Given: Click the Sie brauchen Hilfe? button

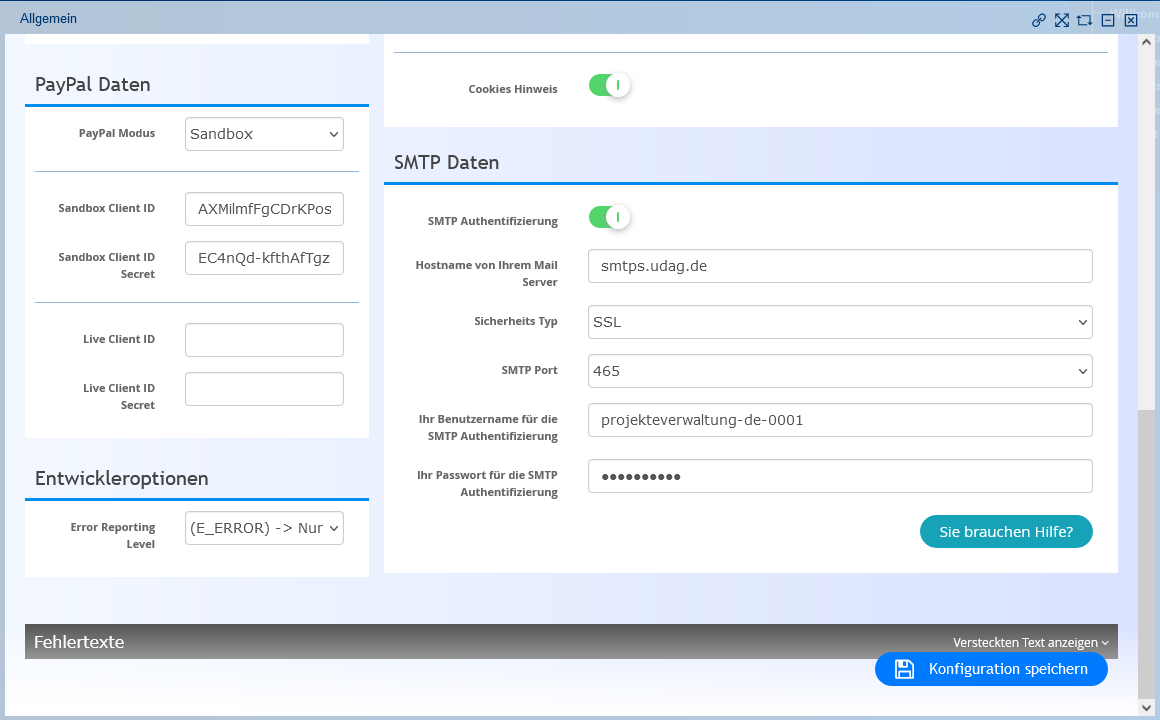Looking at the screenshot, I should pos(1005,532).
